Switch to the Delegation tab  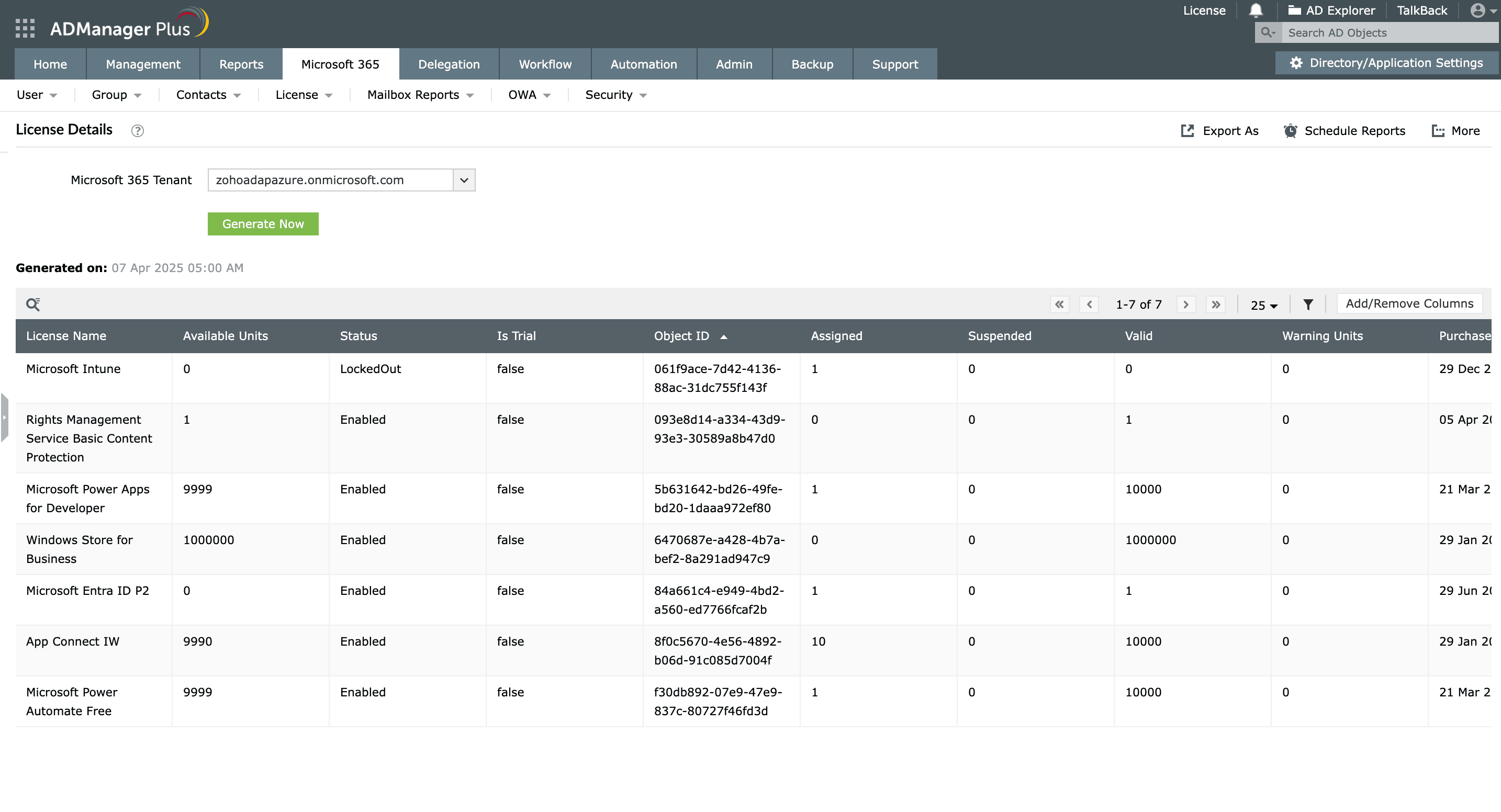pos(449,64)
